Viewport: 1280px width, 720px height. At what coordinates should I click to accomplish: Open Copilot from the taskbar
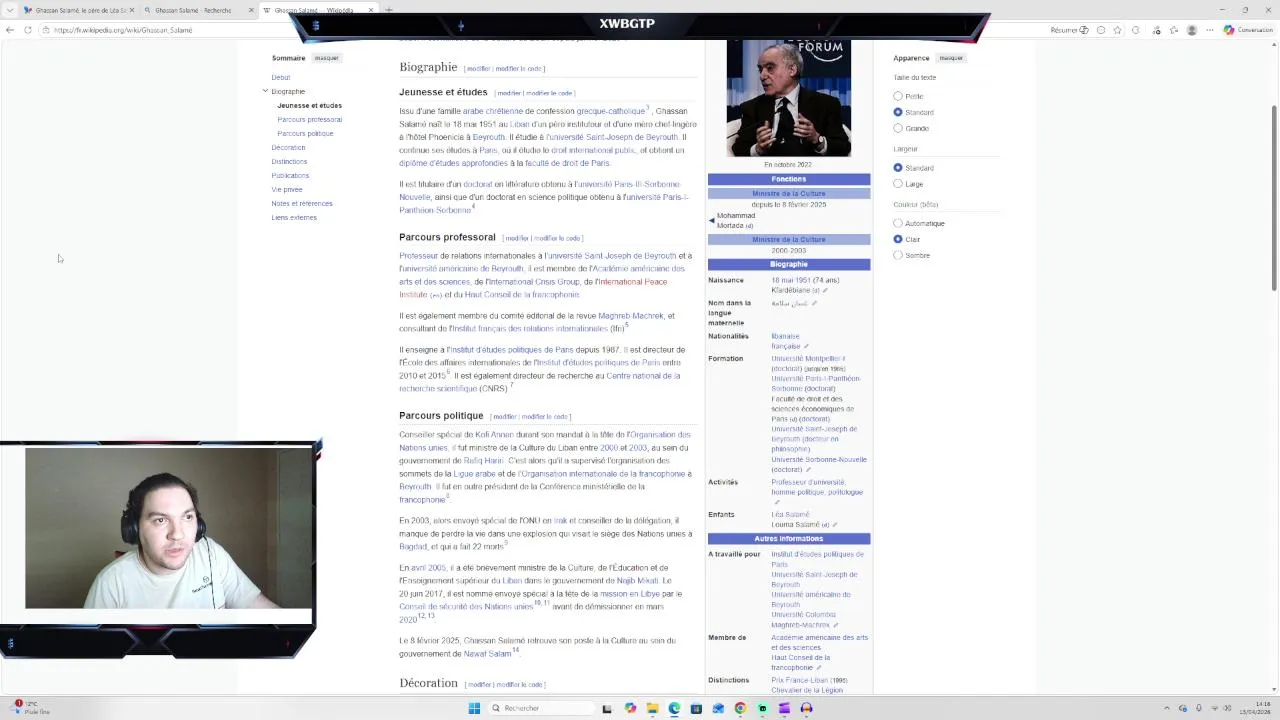[x=630, y=708]
